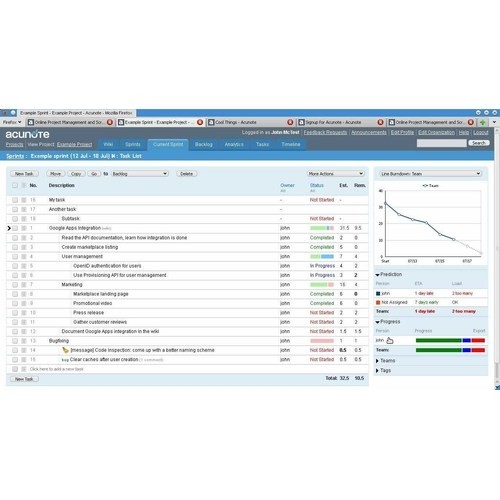The height and width of the screenshot is (500, 500).
Task: Open the Firefox menu dropdown
Action: pyautogui.click(x=12, y=122)
